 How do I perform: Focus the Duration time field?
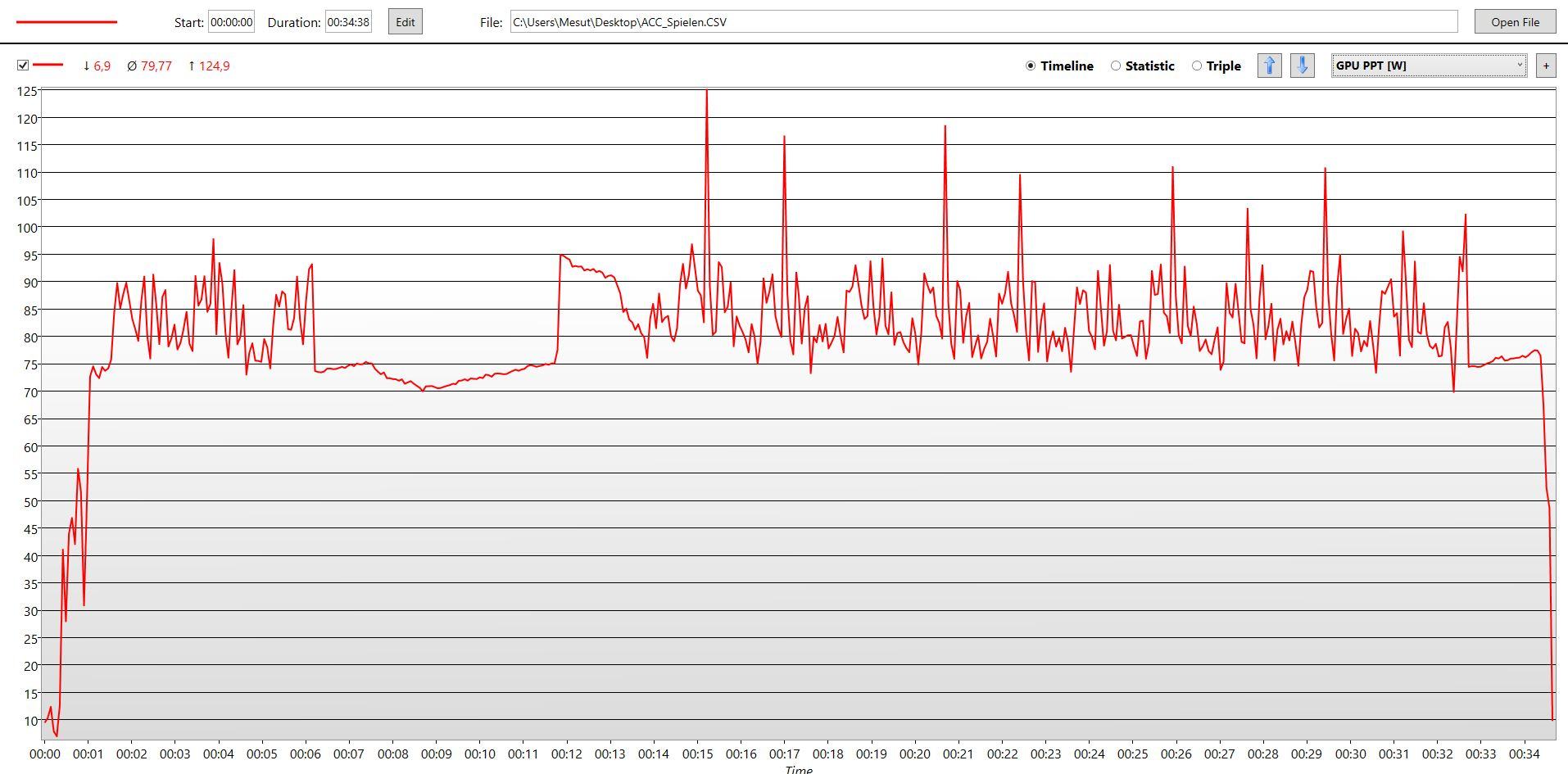pos(348,22)
